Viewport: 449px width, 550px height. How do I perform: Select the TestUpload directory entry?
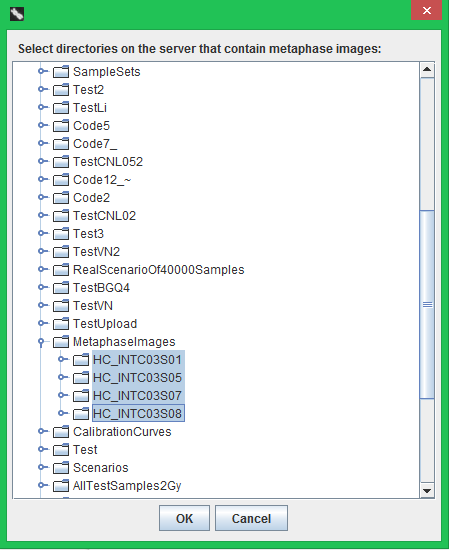105,324
